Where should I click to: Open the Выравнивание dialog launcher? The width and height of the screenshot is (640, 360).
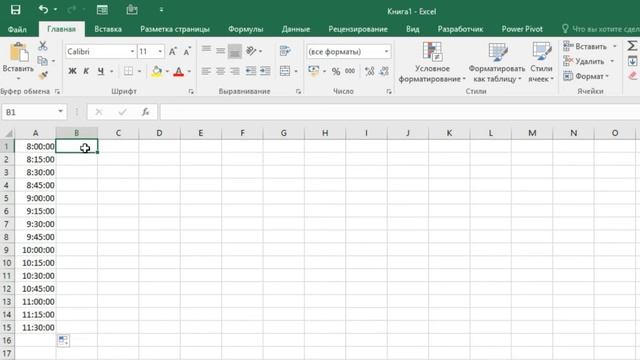pyautogui.click(x=298, y=92)
